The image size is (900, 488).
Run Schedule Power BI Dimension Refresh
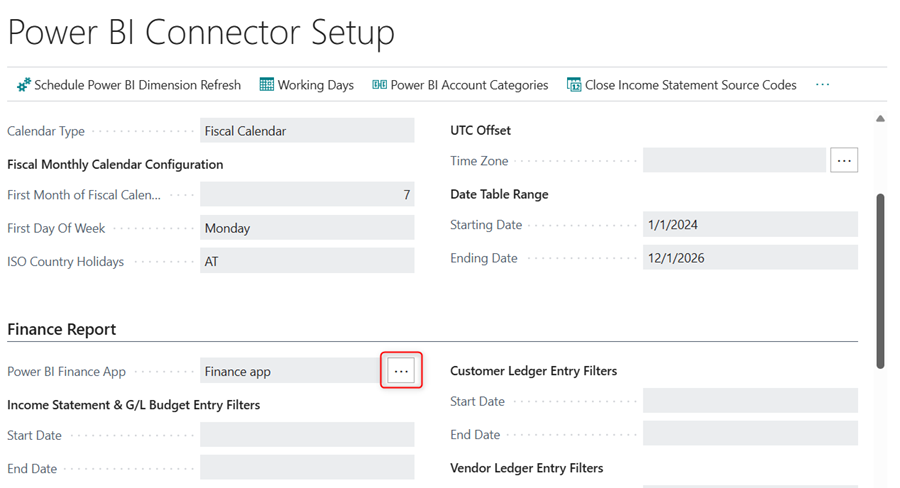[137, 85]
